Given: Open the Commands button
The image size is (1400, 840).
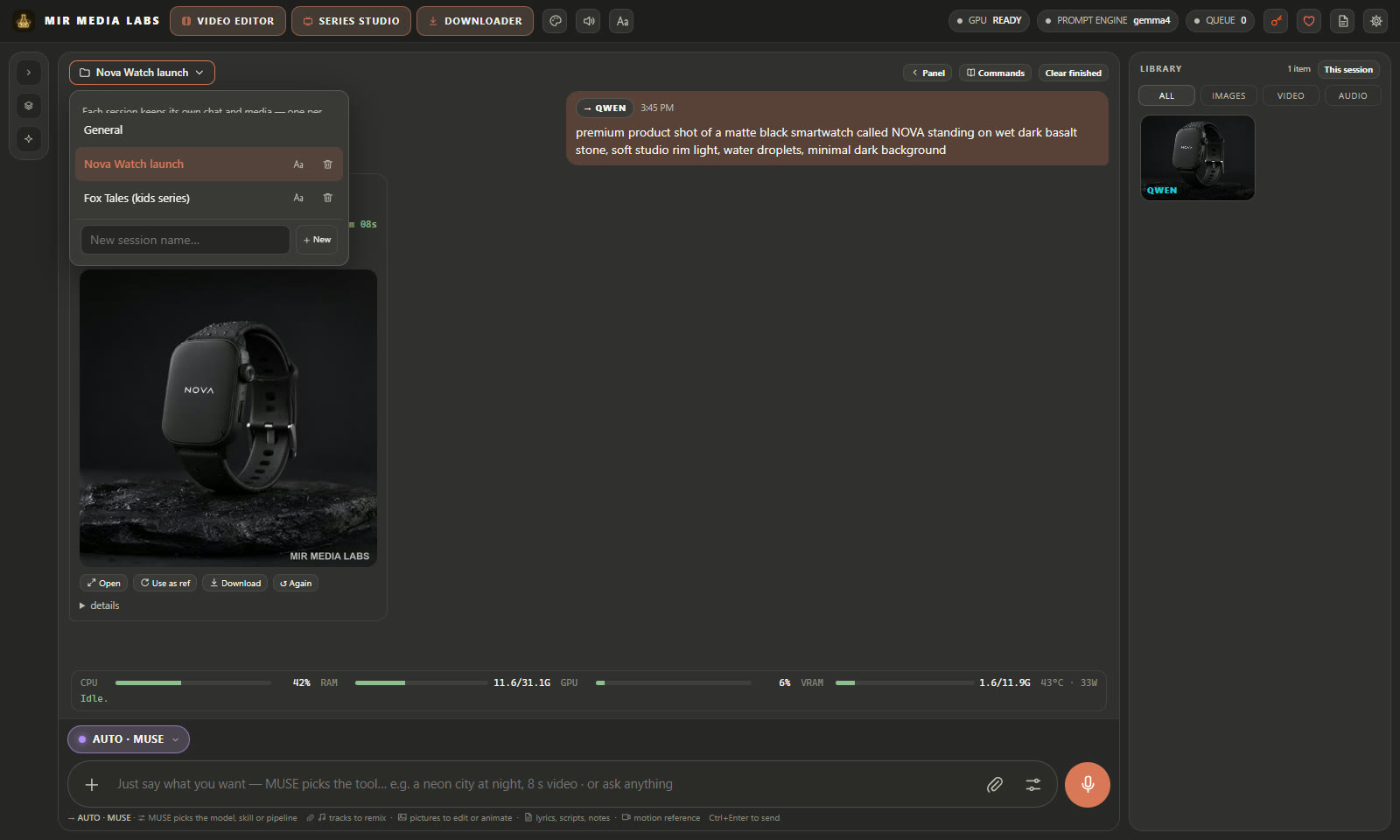Looking at the screenshot, I should pyautogui.click(x=996, y=73).
